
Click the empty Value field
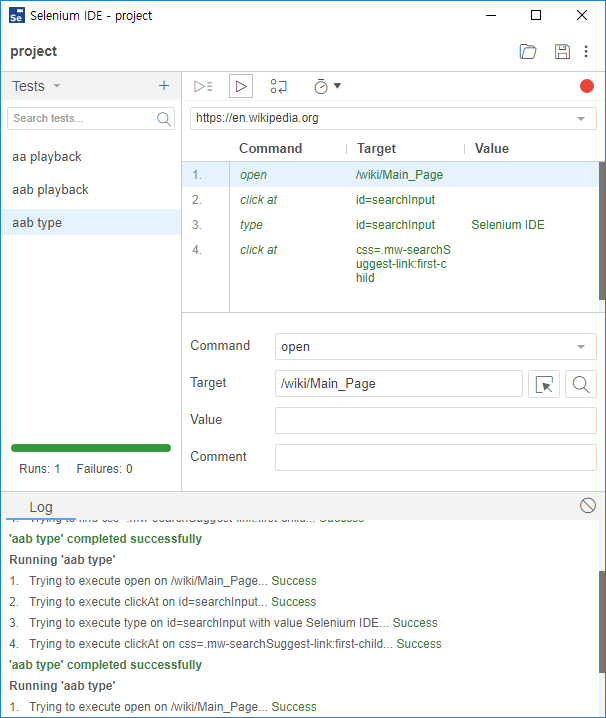(436, 420)
